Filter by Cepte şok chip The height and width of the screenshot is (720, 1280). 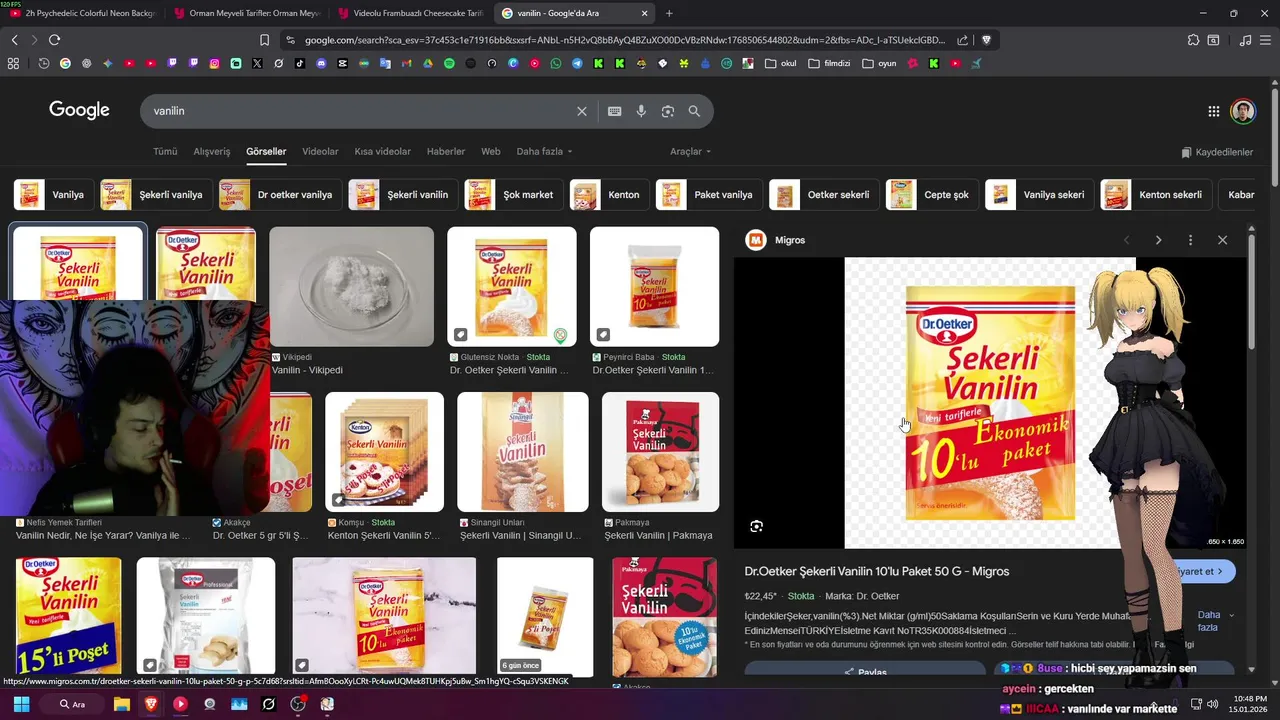[x=931, y=195]
